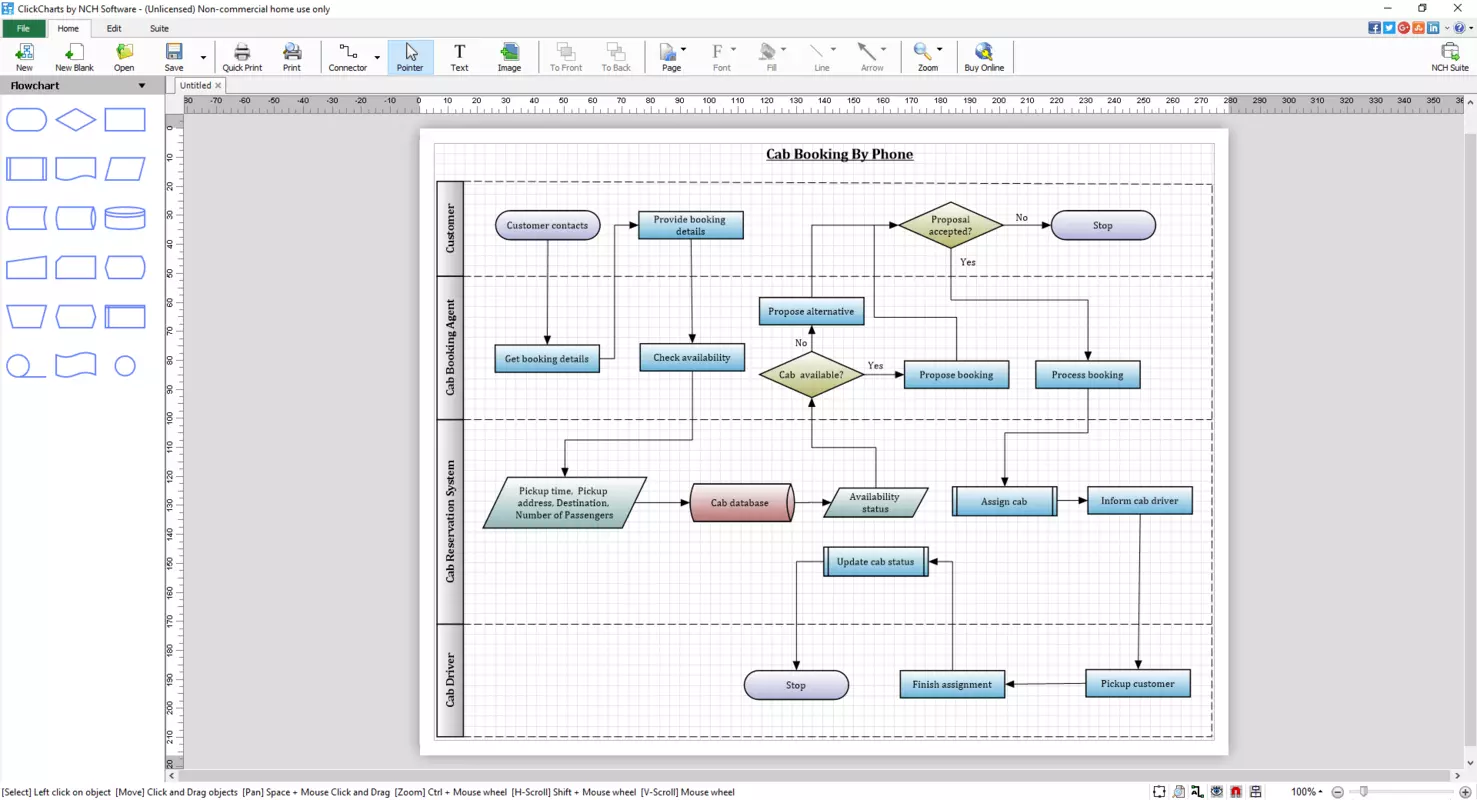Click the New chart icon
Image resolution: width=1477 pixels, height=800 pixels.
(24, 57)
